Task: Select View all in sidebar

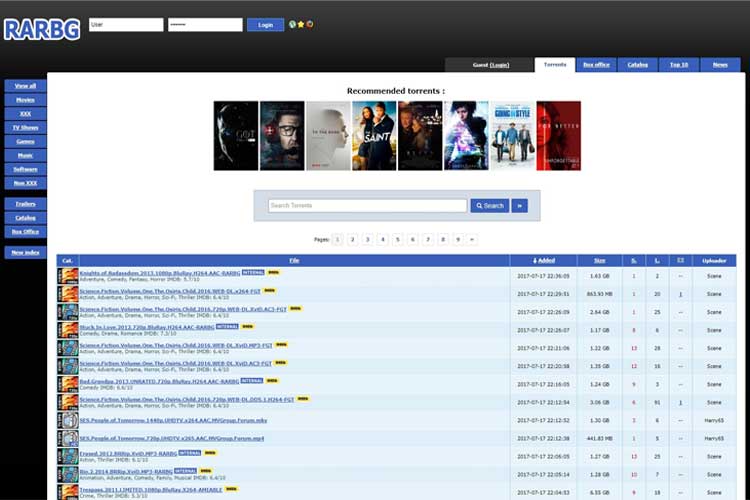Action: click(25, 86)
